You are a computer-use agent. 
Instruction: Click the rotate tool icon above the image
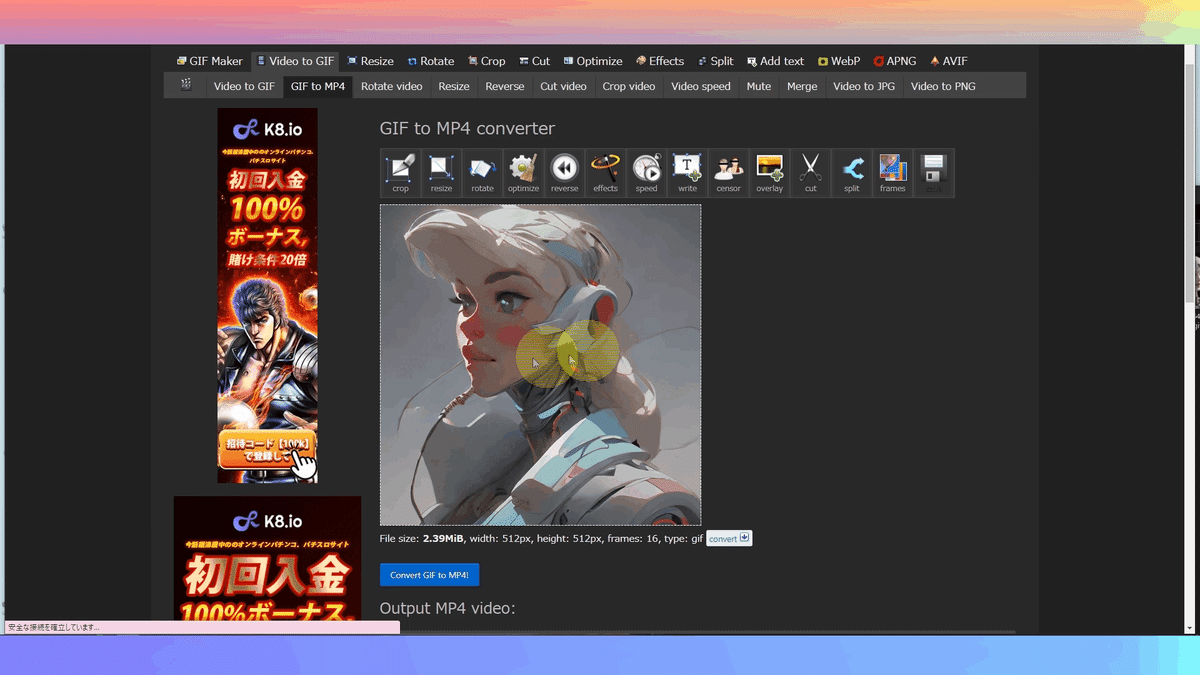[482, 173]
